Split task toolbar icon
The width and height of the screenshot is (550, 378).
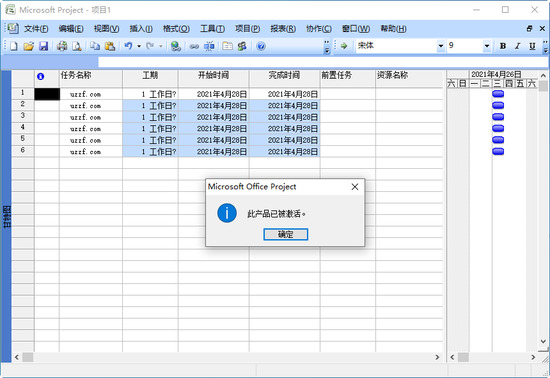pos(209,46)
